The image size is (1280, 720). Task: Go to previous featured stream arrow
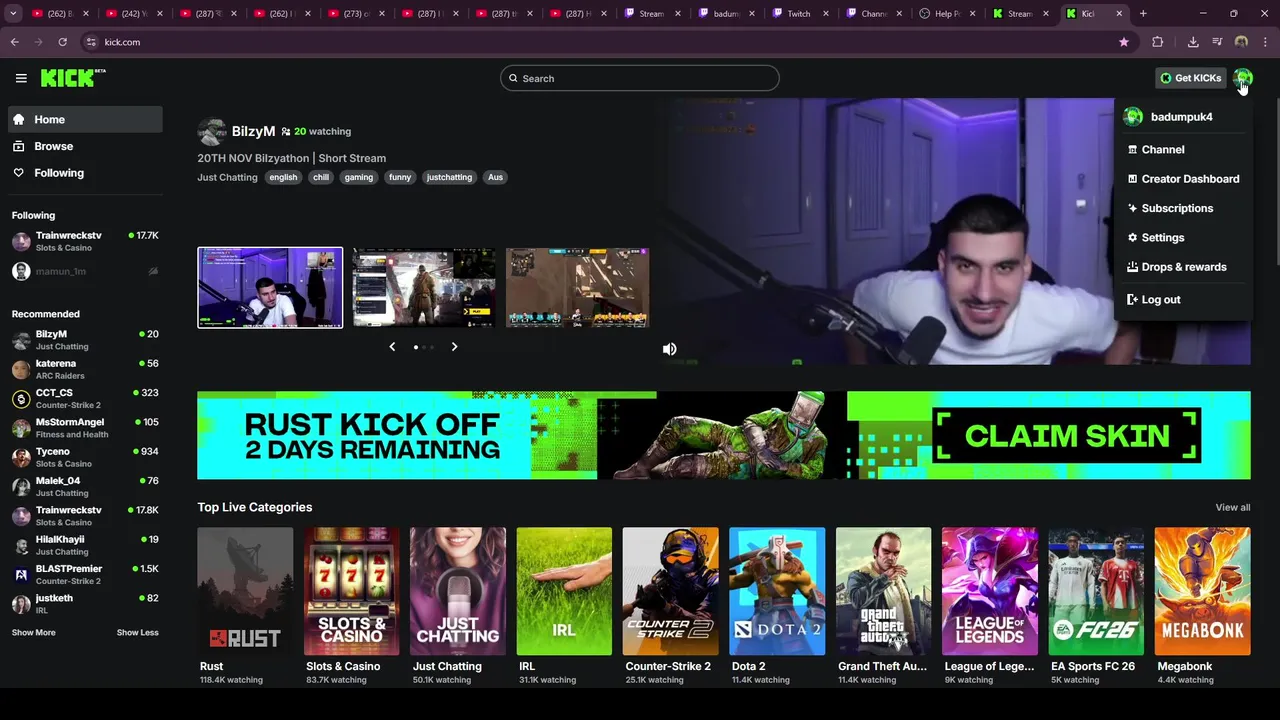coord(392,347)
